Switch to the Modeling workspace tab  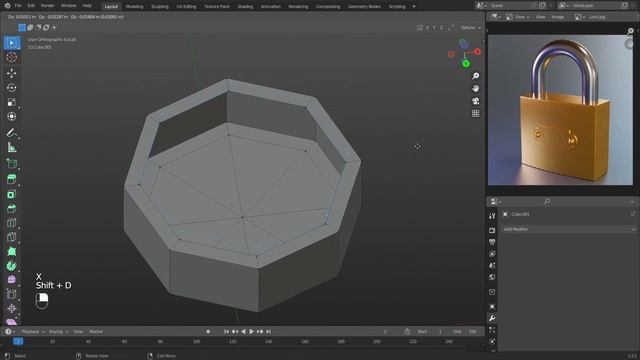134,7
